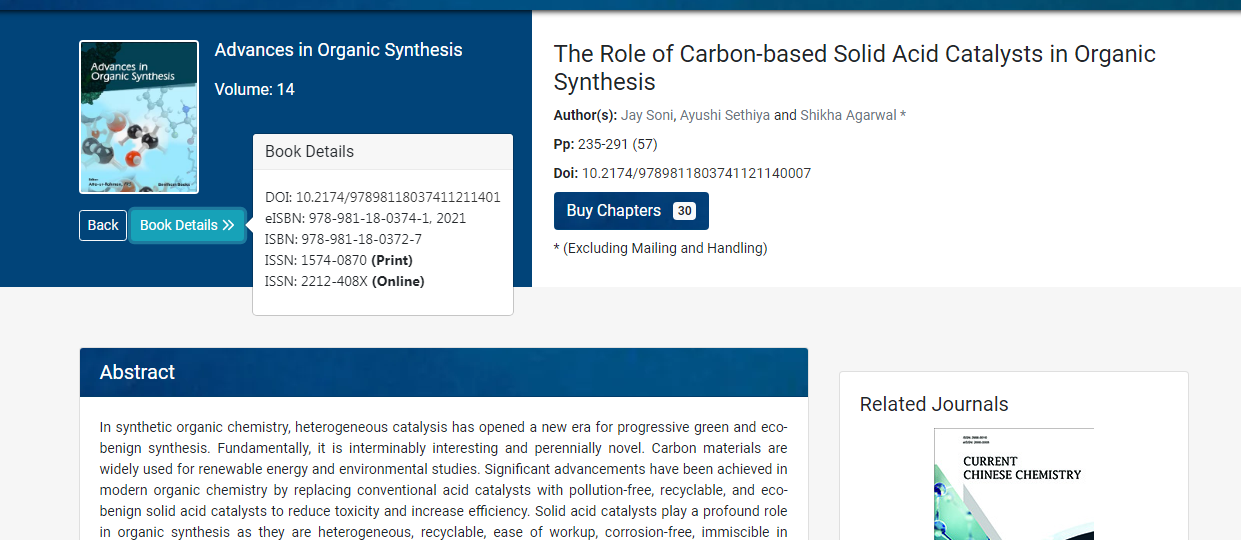Collapse the Book Details popover button
Screen dimensions: 1241x540
tap(187, 225)
